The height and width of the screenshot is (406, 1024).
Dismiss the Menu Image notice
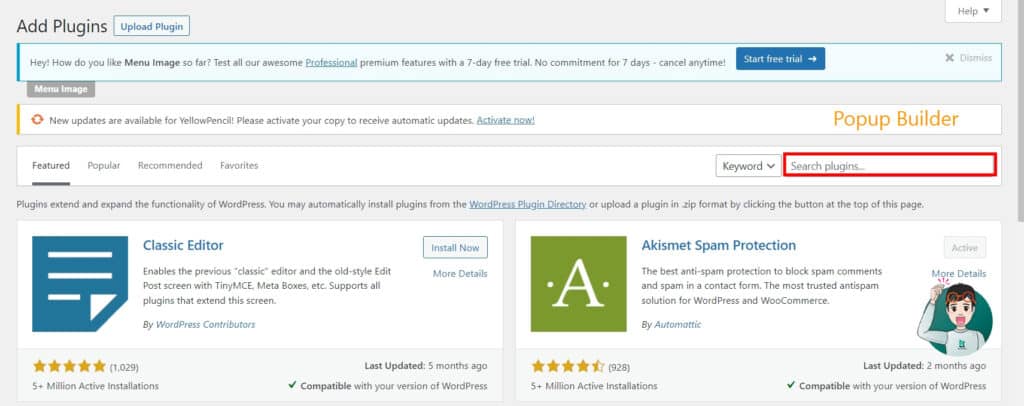968,58
